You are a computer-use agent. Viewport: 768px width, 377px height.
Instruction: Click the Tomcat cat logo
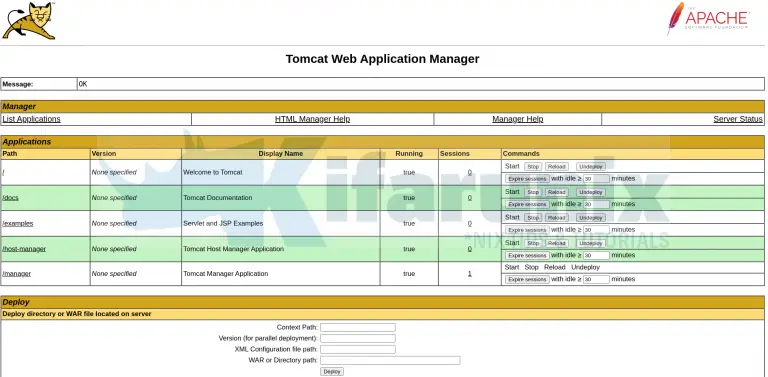pos(29,21)
